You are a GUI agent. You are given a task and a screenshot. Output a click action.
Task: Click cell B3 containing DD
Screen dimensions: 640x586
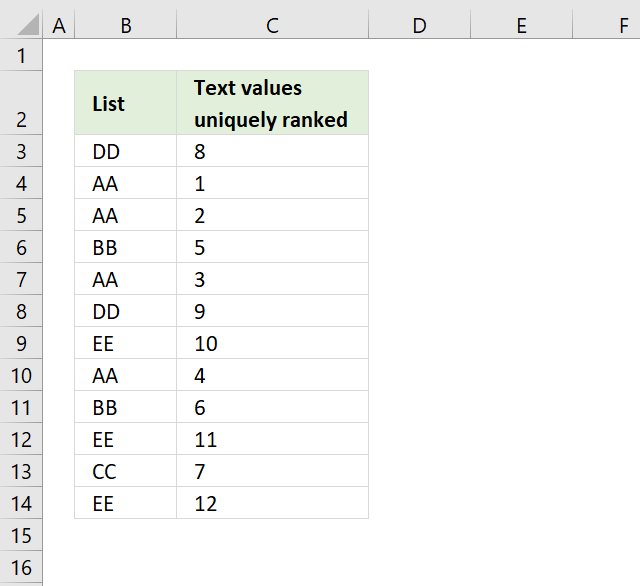click(126, 151)
